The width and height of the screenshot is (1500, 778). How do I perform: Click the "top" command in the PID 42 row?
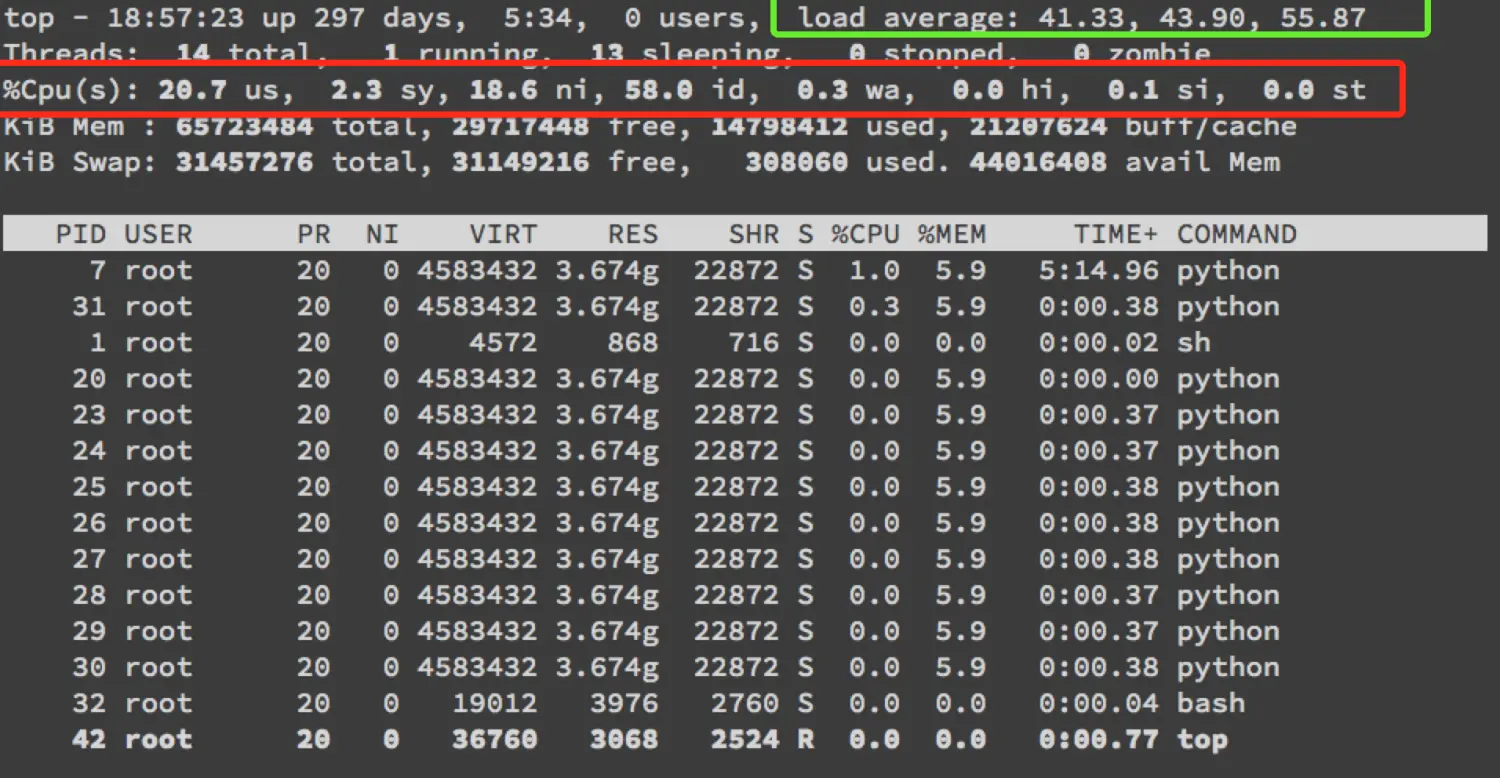pyautogui.click(x=1203, y=739)
